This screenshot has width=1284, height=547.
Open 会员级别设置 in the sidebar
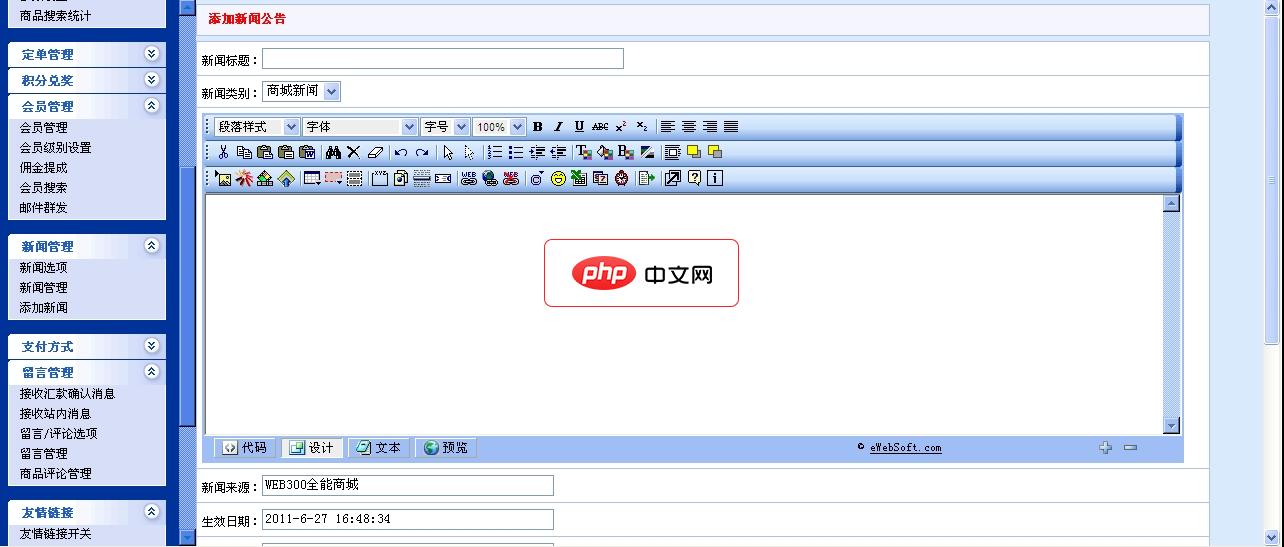[x=56, y=148]
